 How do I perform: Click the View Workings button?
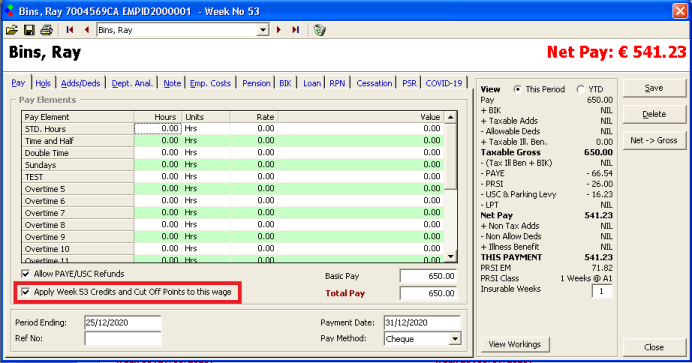pos(515,344)
